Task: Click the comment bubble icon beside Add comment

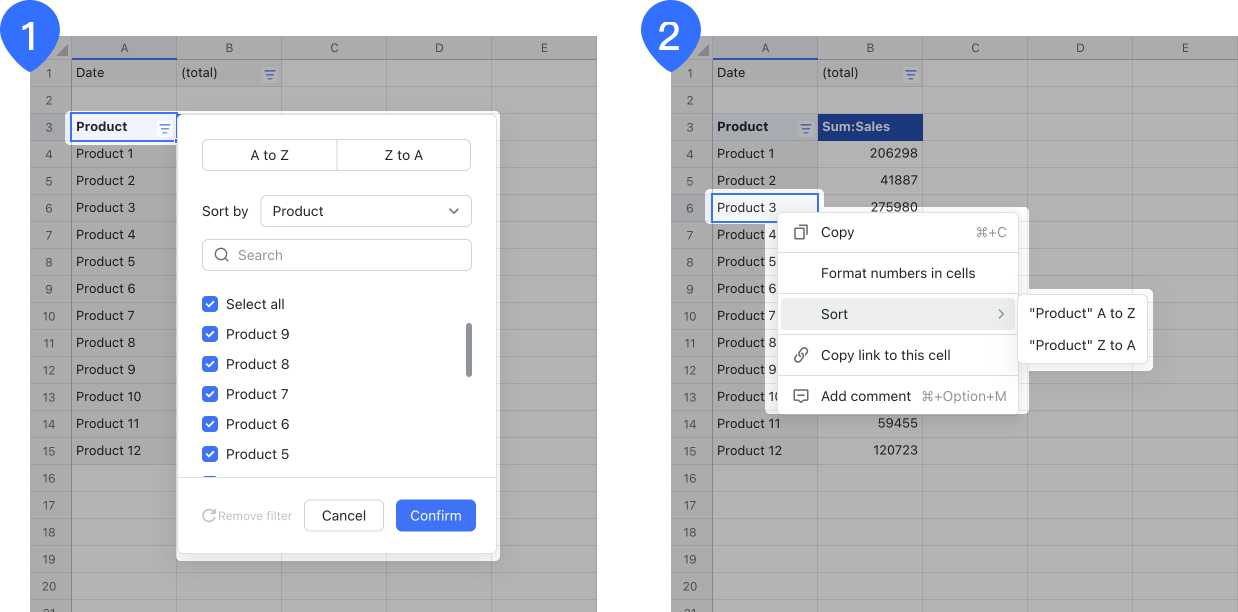Action: pyautogui.click(x=800, y=396)
